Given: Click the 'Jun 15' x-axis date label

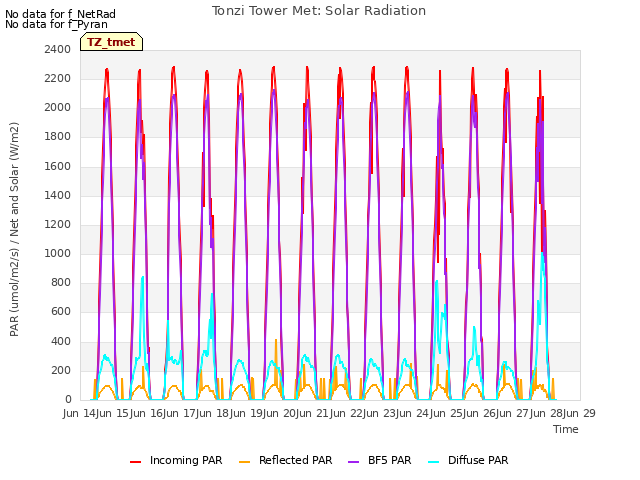Looking at the screenshot, I should (112, 413).
